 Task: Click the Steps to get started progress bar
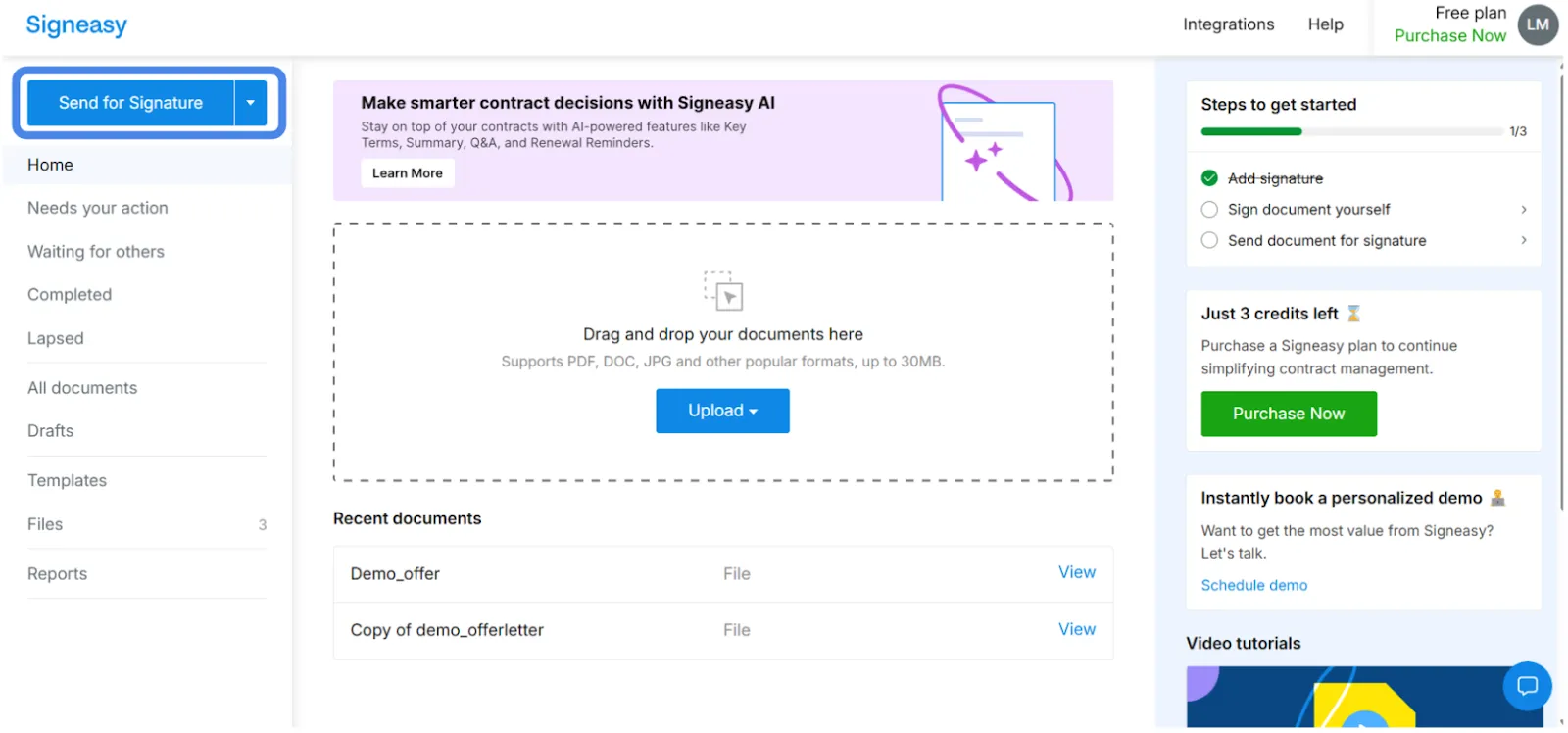1351,131
